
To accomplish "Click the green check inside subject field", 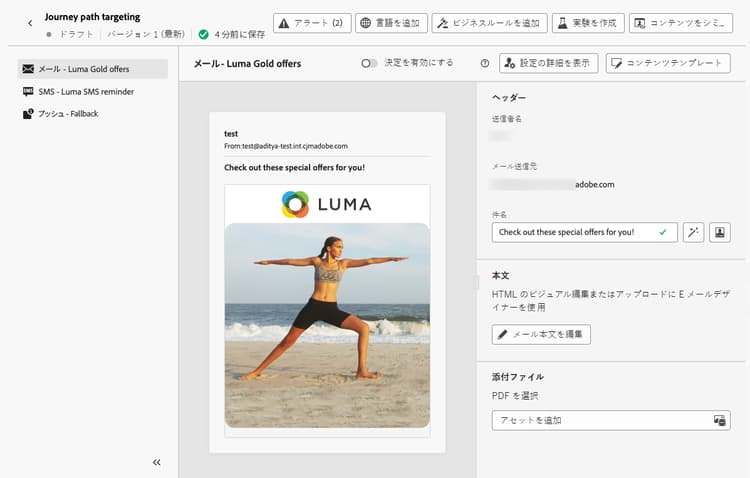I will click(x=662, y=232).
